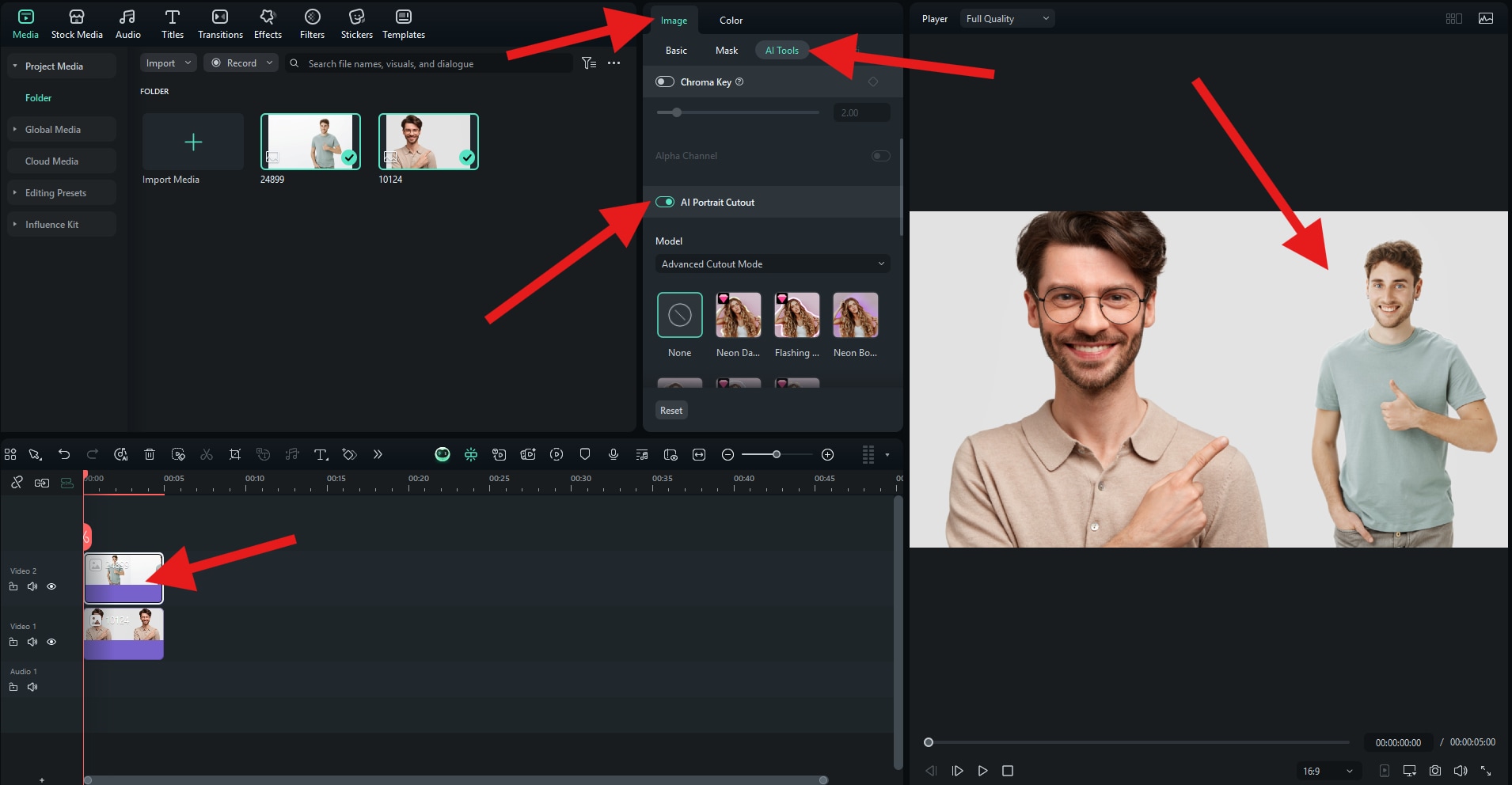Switch to the Mask sub-tab
Viewport: 1512px width, 785px height.
tap(726, 50)
